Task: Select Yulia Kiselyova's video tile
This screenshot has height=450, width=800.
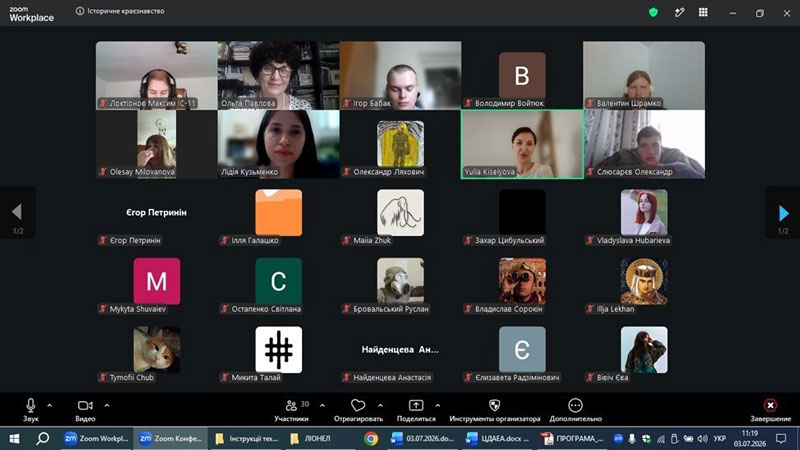Action: tap(522, 144)
